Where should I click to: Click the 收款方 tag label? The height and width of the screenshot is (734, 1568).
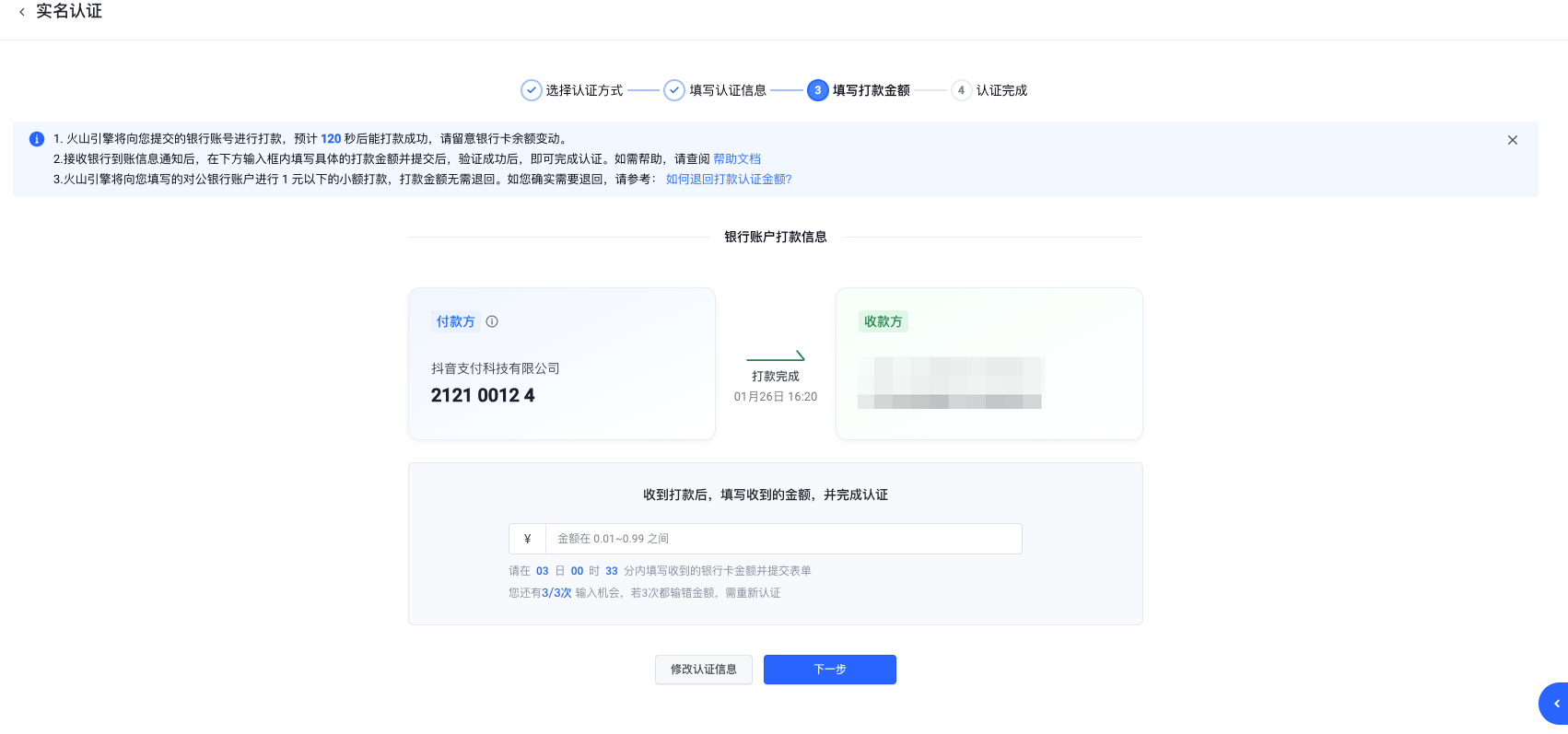tap(883, 321)
